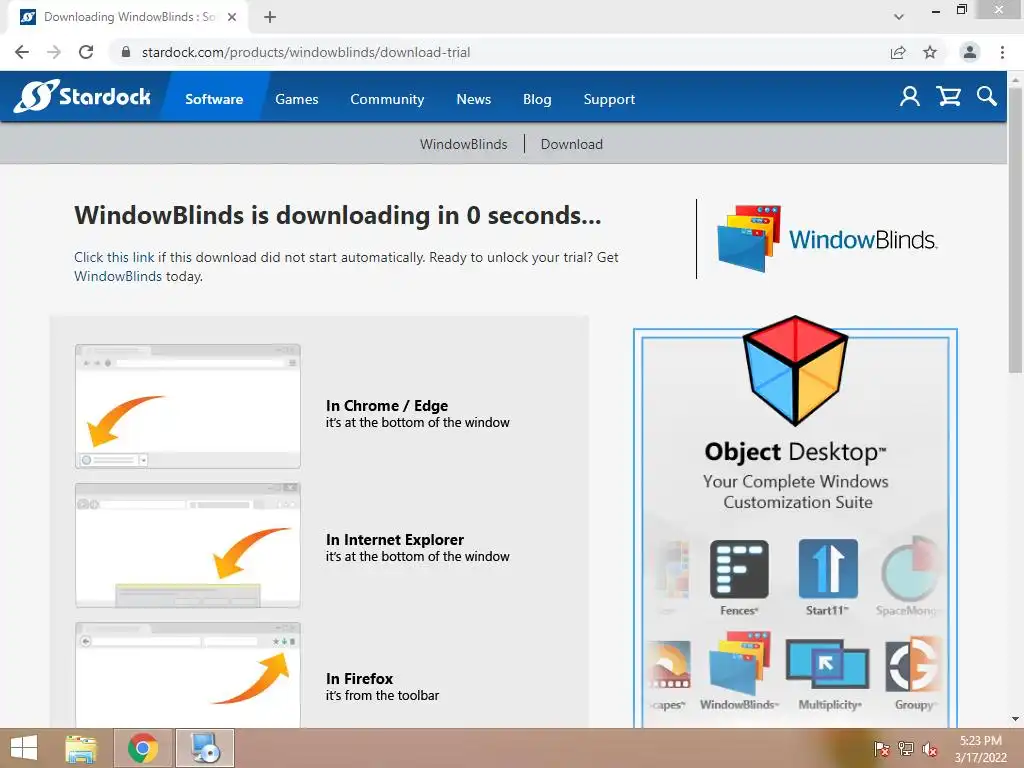1024x768 pixels.
Task: Click the share page icon
Action: 898,52
